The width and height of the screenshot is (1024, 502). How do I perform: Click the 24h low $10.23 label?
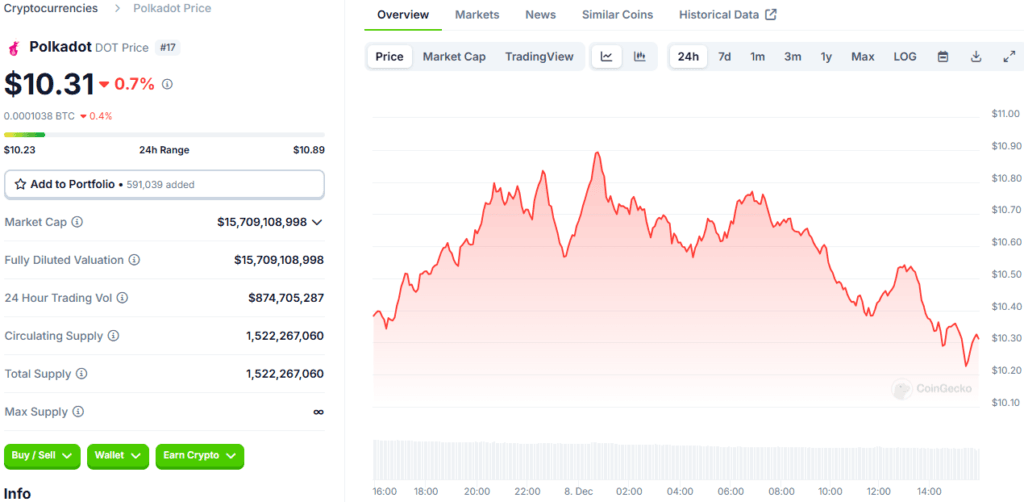tap(20, 150)
